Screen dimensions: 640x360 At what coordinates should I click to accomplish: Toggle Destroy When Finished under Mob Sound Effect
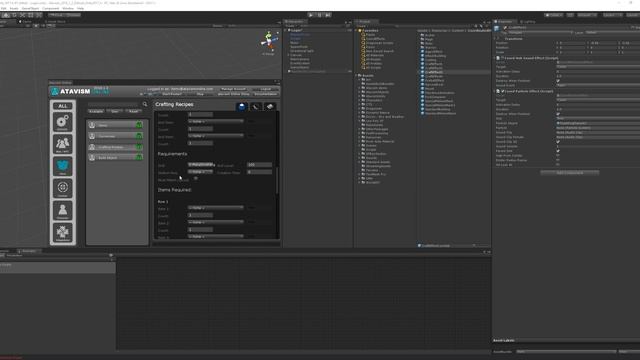point(558,81)
